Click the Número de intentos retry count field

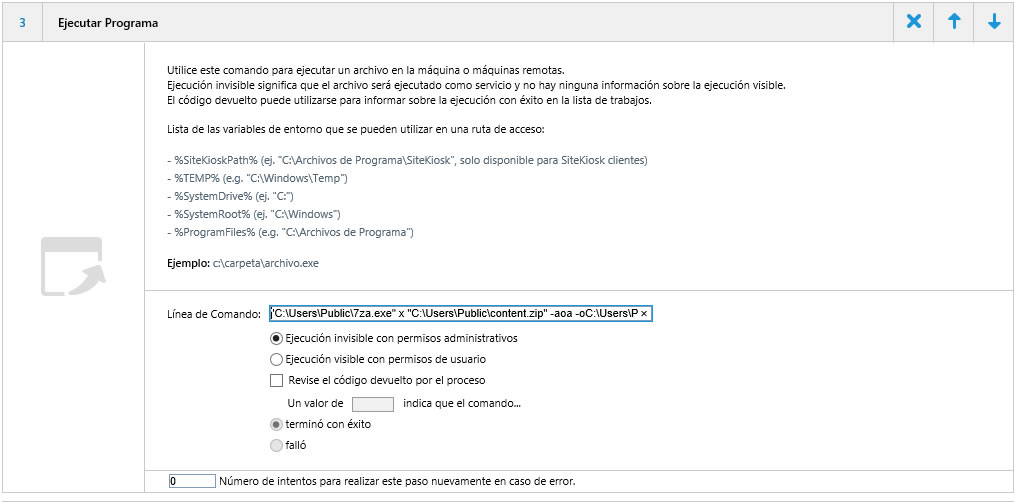pyautogui.click(x=192, y=481)
